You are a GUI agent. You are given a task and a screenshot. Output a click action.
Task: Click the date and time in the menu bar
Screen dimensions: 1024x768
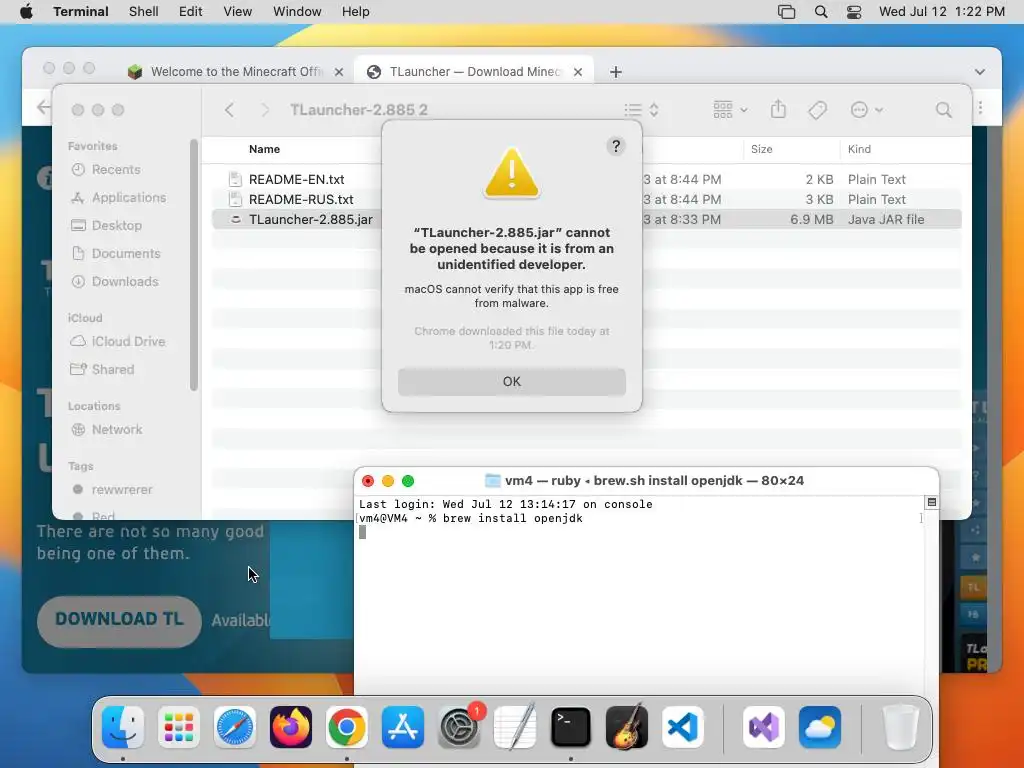tap(942, 12)
